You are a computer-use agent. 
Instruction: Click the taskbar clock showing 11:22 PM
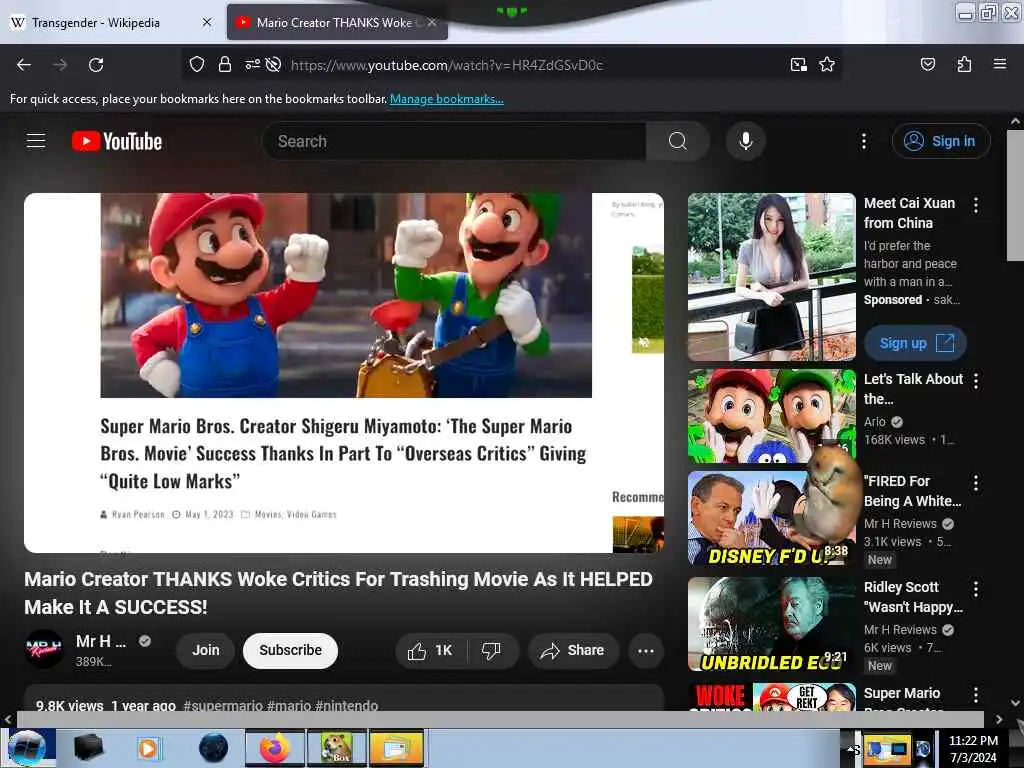pyautogui.click(x=973, y=748)
